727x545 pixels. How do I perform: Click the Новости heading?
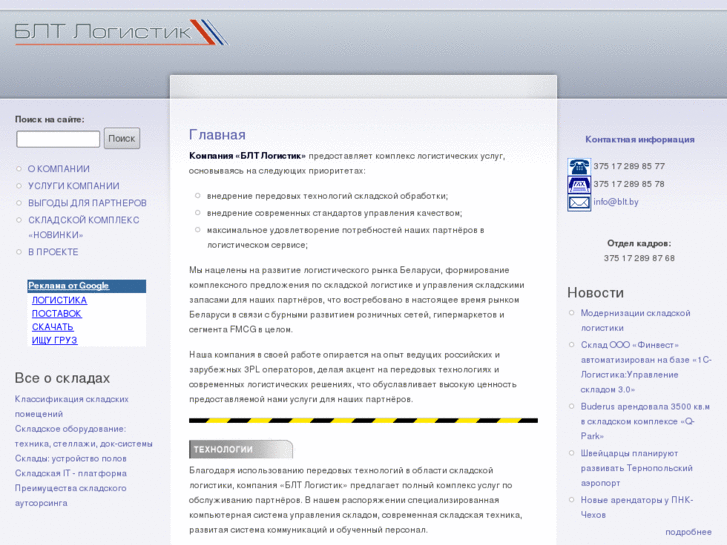coord(595,293)
